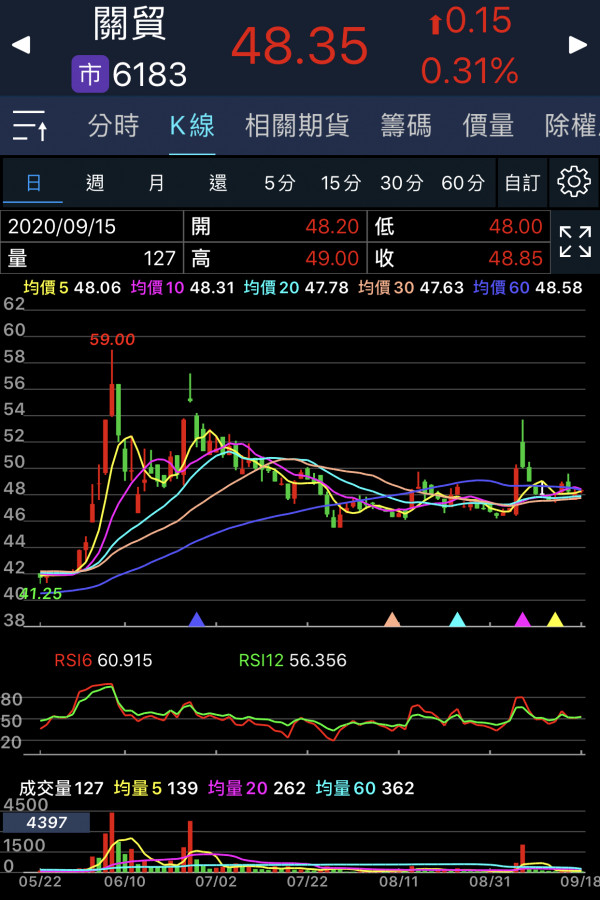This screenshot has height=900, width=600.
Task: Tap the RSI6 indicator label
Action: (103, 660)
